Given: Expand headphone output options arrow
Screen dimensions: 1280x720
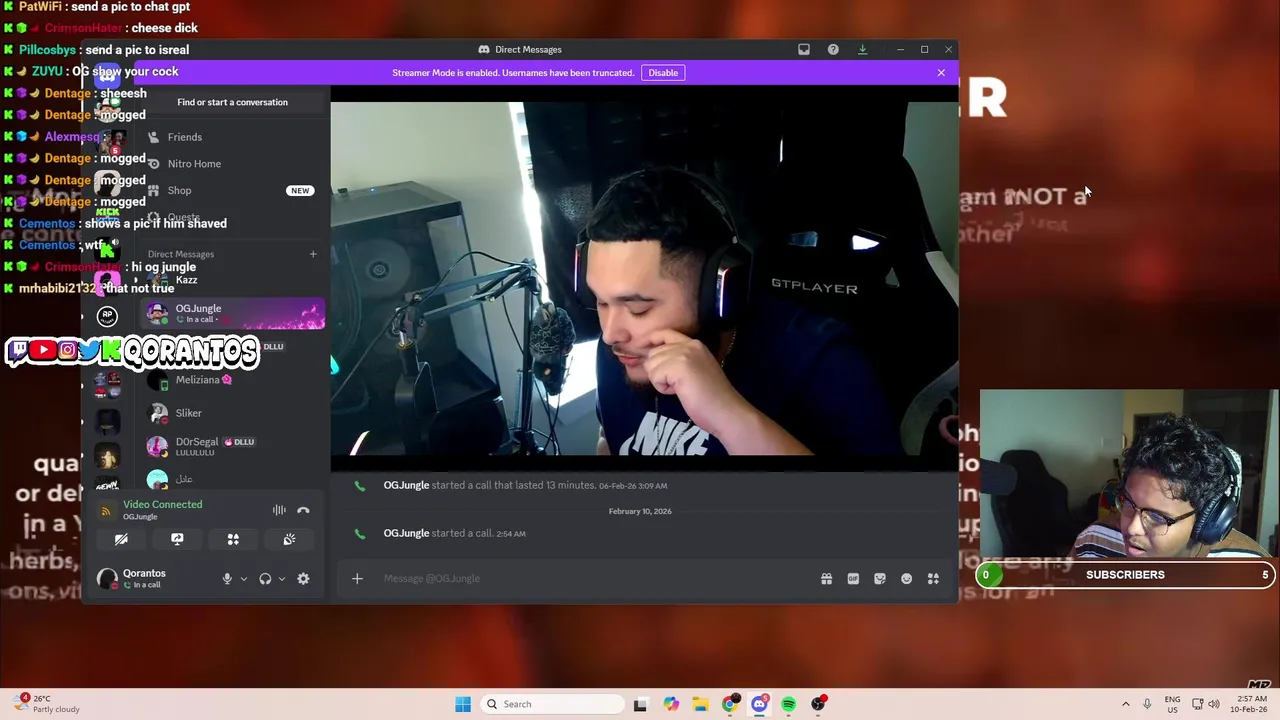Looking at the screenshot, I should pyautogui.click(x=281, y=579).
